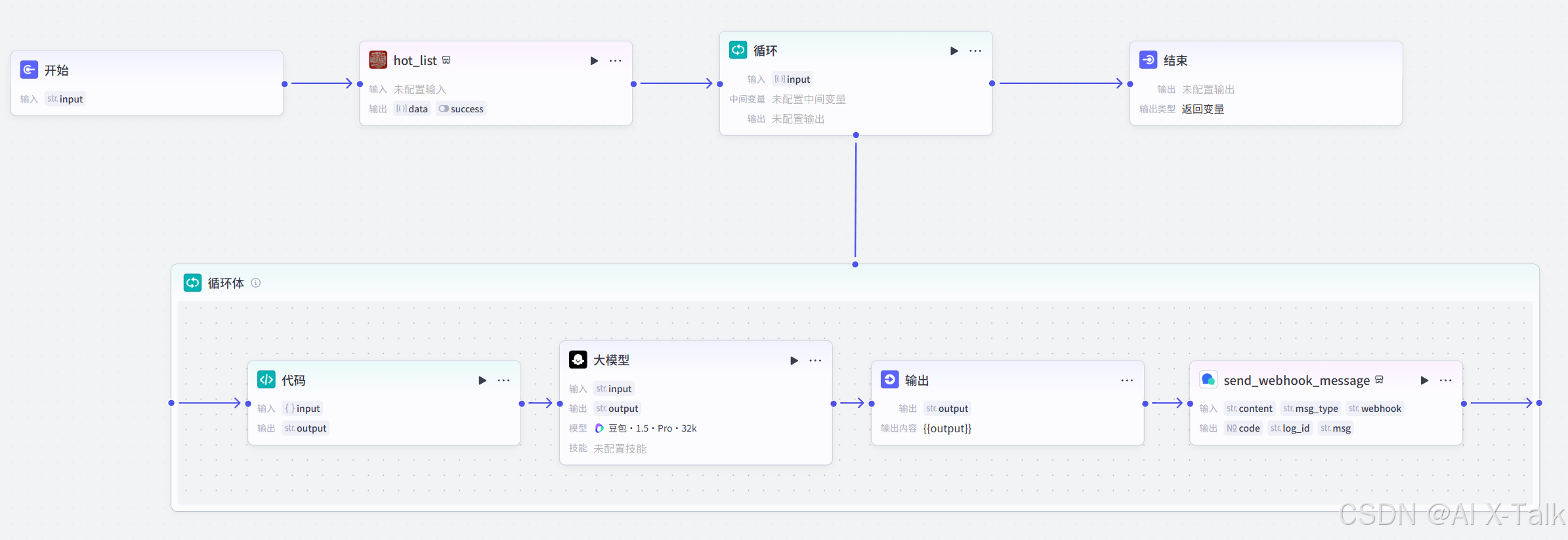Run the 循环 loop node
Screen dimensions: 1568x540
tap(954, 51)
